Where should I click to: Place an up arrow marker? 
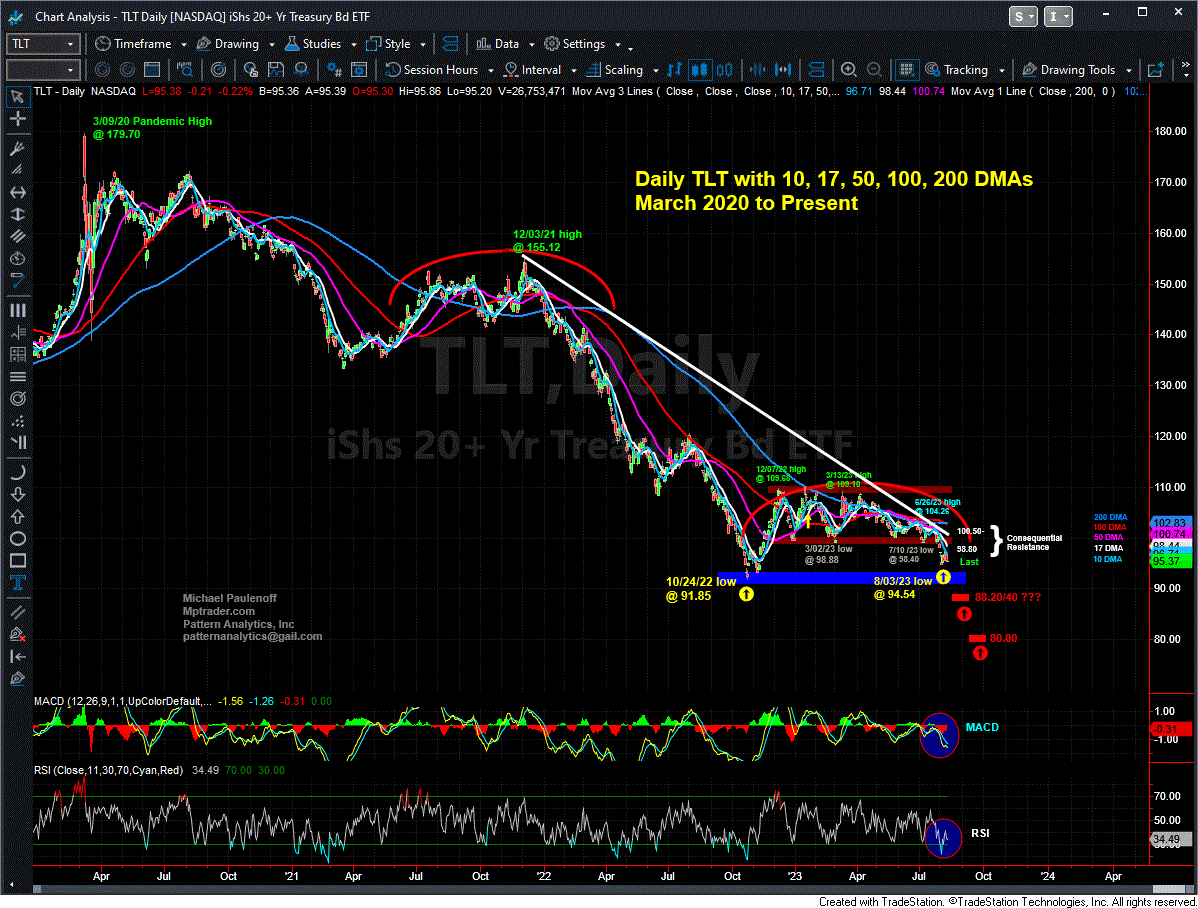(17, 517)
